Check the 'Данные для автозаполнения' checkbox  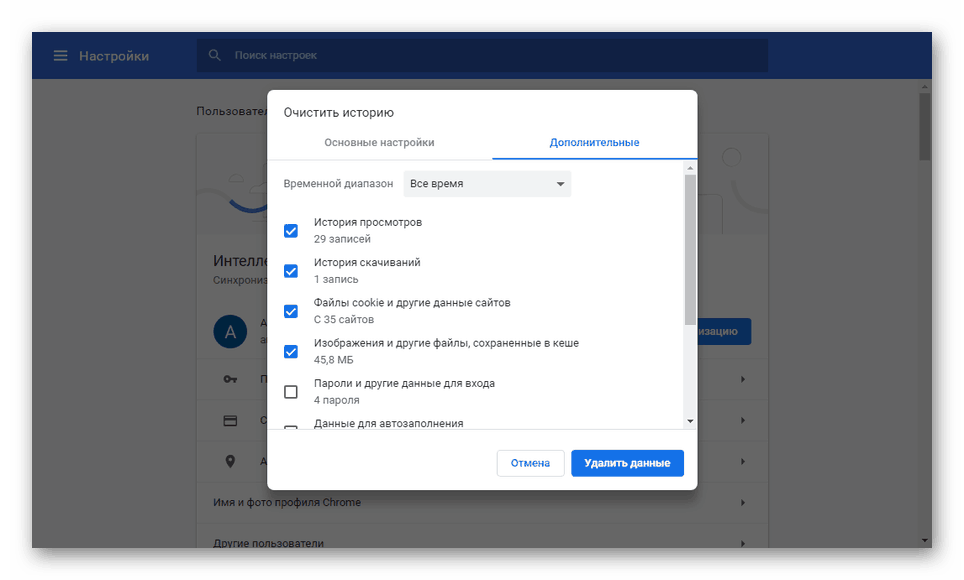coord(291,427)
